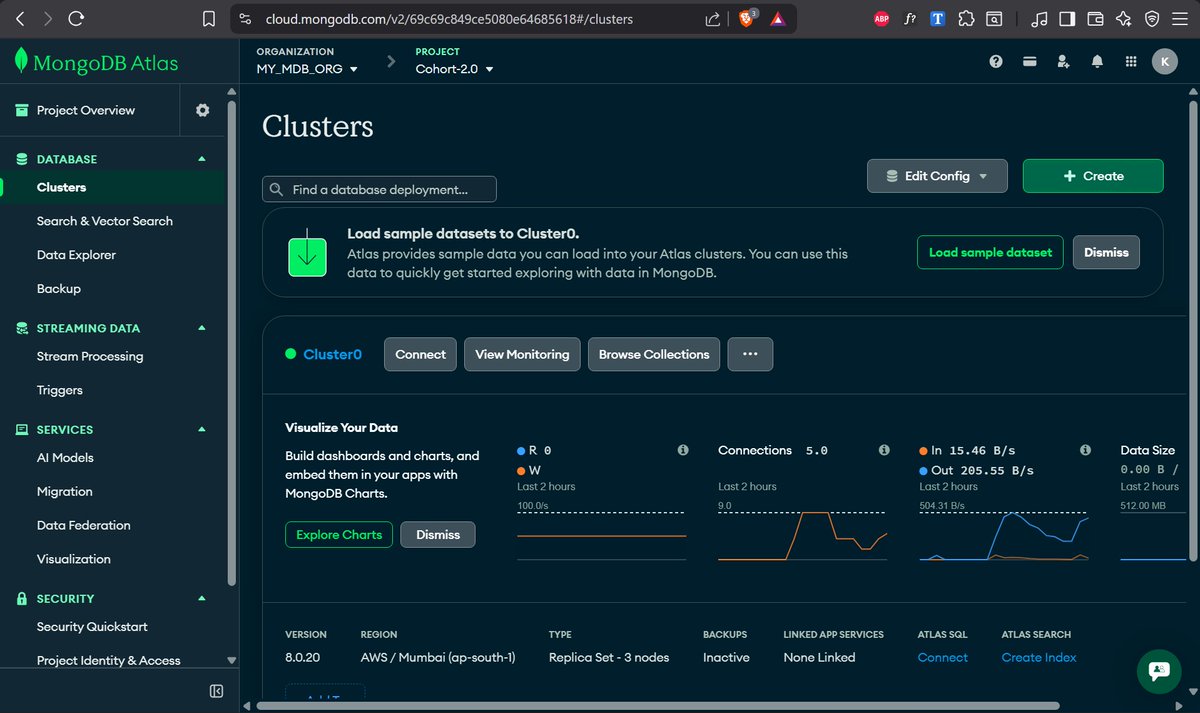1200x713 pixels.
Task: Dismiss the sample dataset banner
Action: click(x=1106, y=252)
